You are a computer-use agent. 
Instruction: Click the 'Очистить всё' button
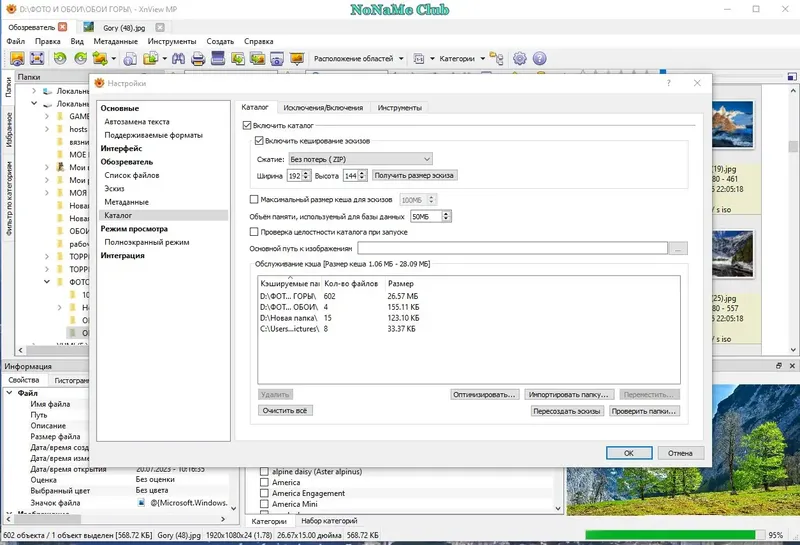coord(285,410)
